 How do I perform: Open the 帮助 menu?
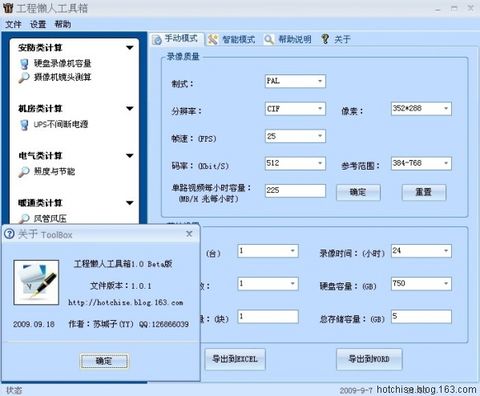63,24
